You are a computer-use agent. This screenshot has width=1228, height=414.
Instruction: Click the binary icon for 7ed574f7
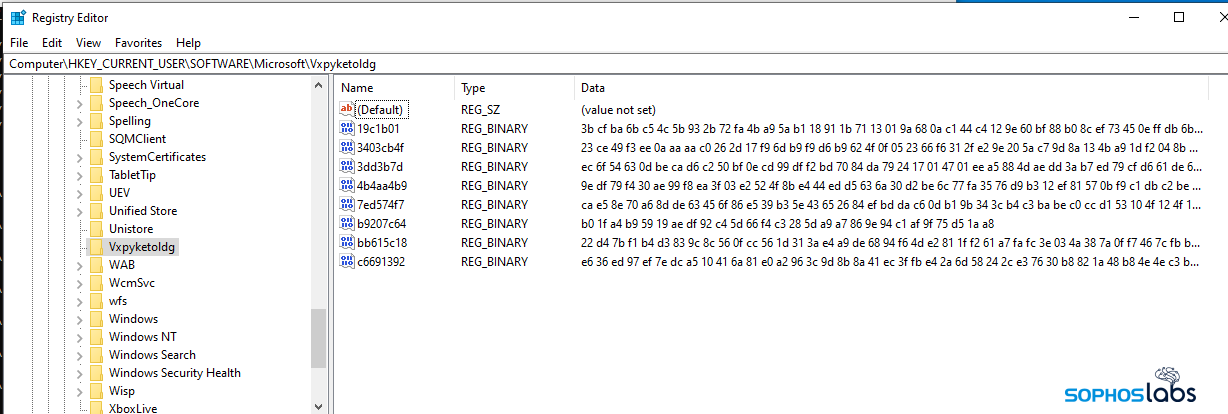coord(347,204)
